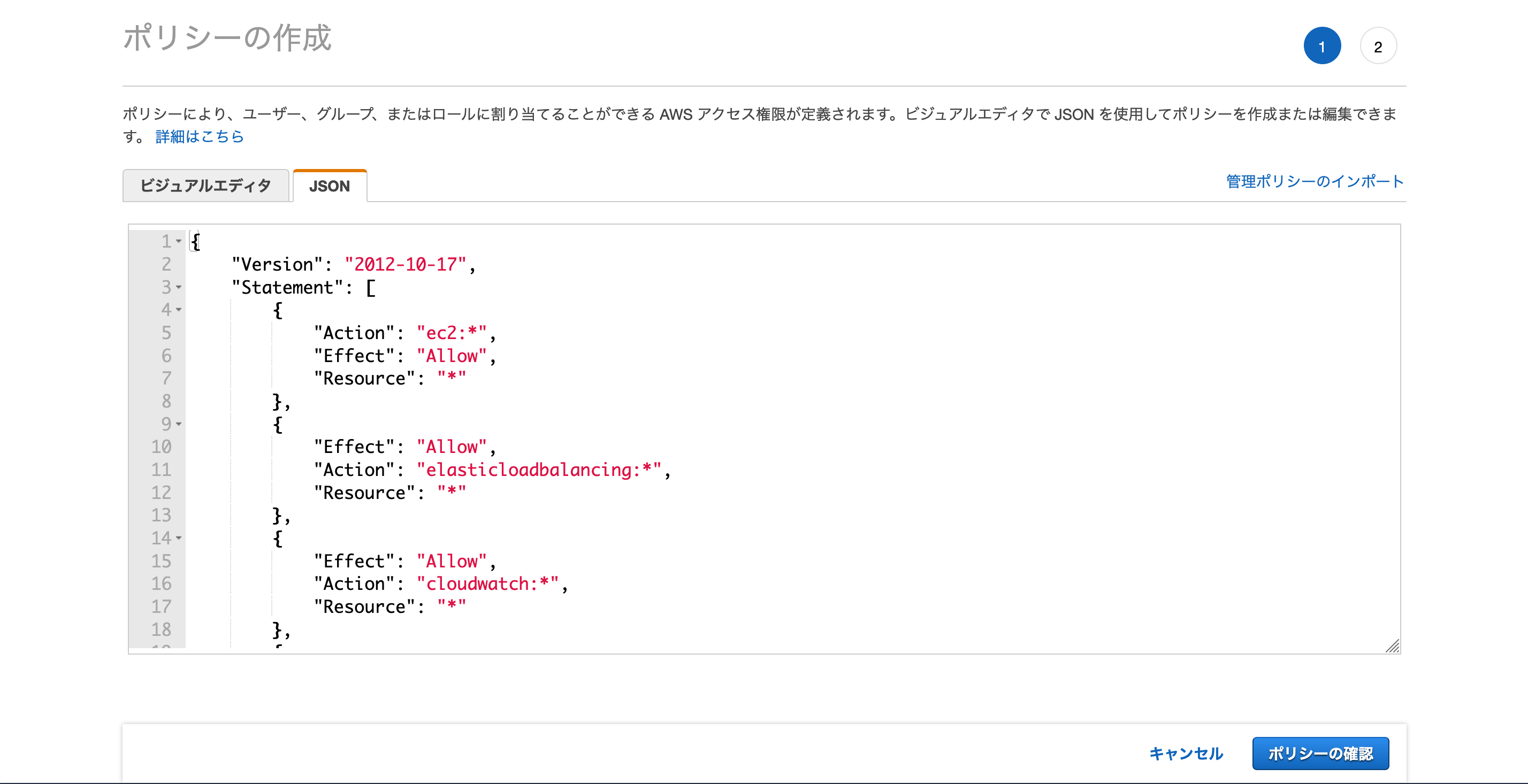Click line number 5 in gutter
Screen dimensions: 1528x784
[166, 333]
